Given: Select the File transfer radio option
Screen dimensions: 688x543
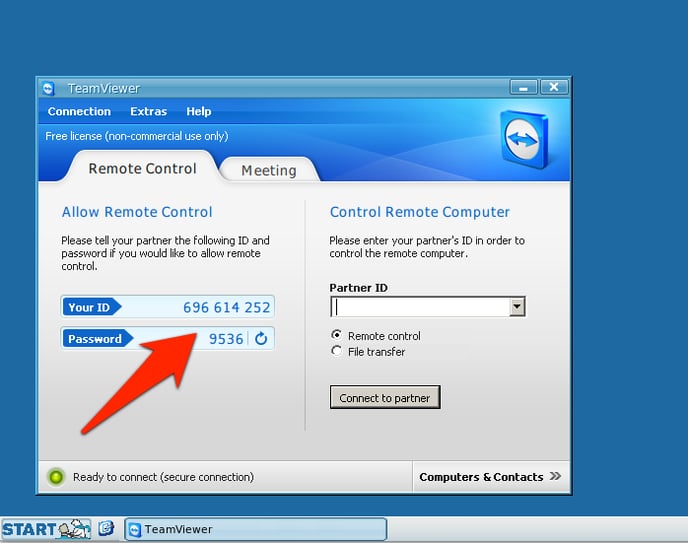Looking at the screenshot, I should [x=337, y=351].
